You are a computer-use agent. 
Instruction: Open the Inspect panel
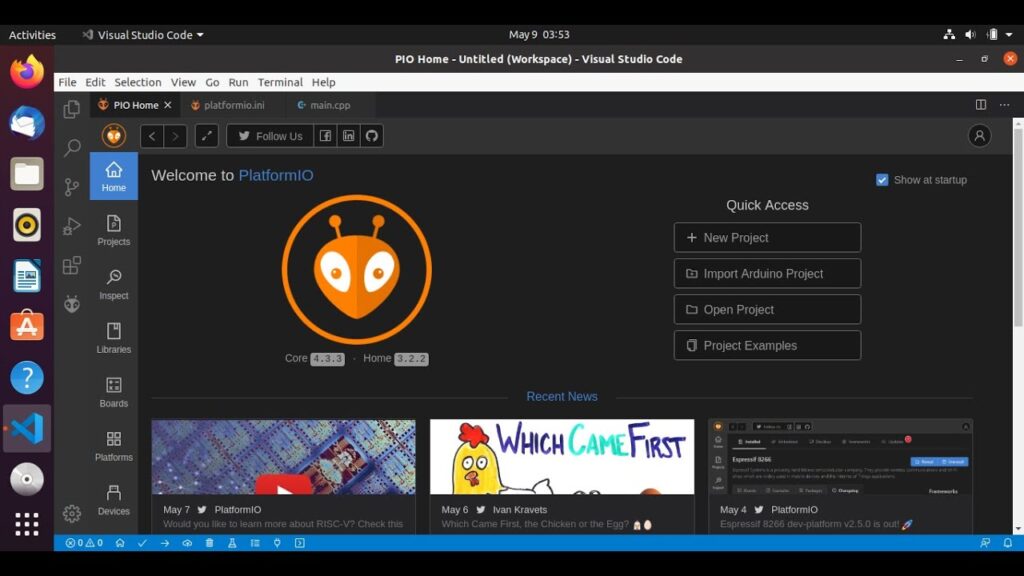[113, 285]
